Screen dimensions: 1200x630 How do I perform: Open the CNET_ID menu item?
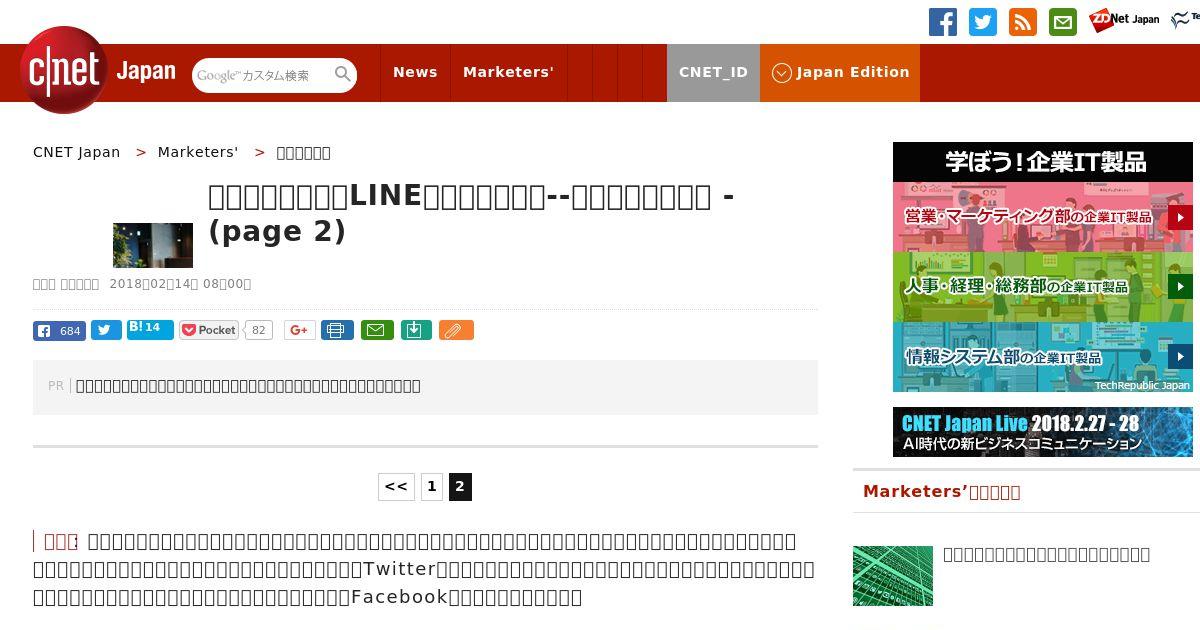[713, 72]
